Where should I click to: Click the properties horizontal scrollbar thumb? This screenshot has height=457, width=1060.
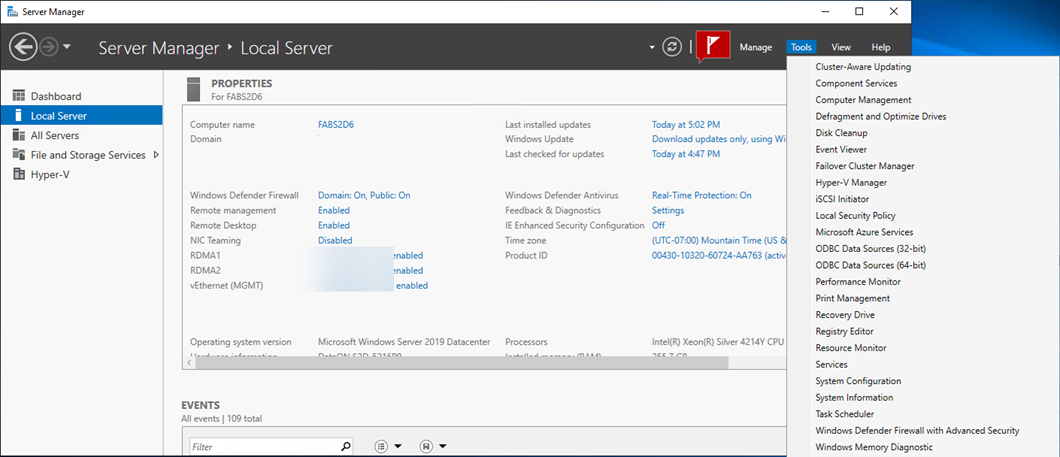click(x=462, y=364)
